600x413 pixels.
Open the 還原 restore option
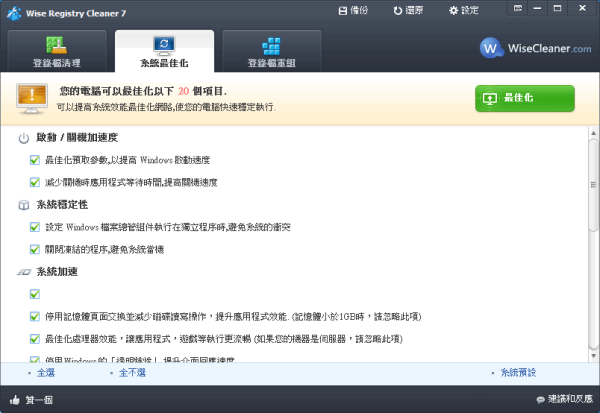(x=408, y=10)
